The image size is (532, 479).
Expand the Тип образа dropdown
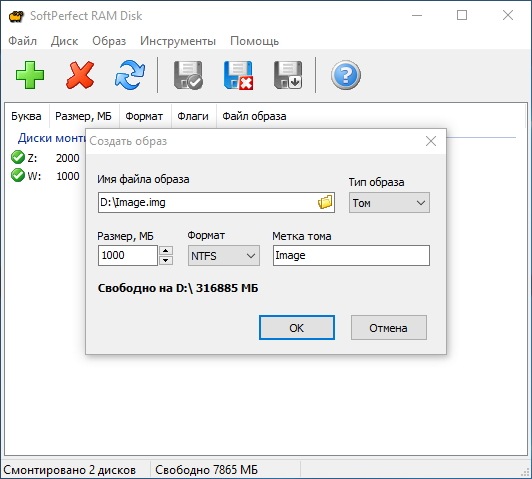[x=389, y=203]
